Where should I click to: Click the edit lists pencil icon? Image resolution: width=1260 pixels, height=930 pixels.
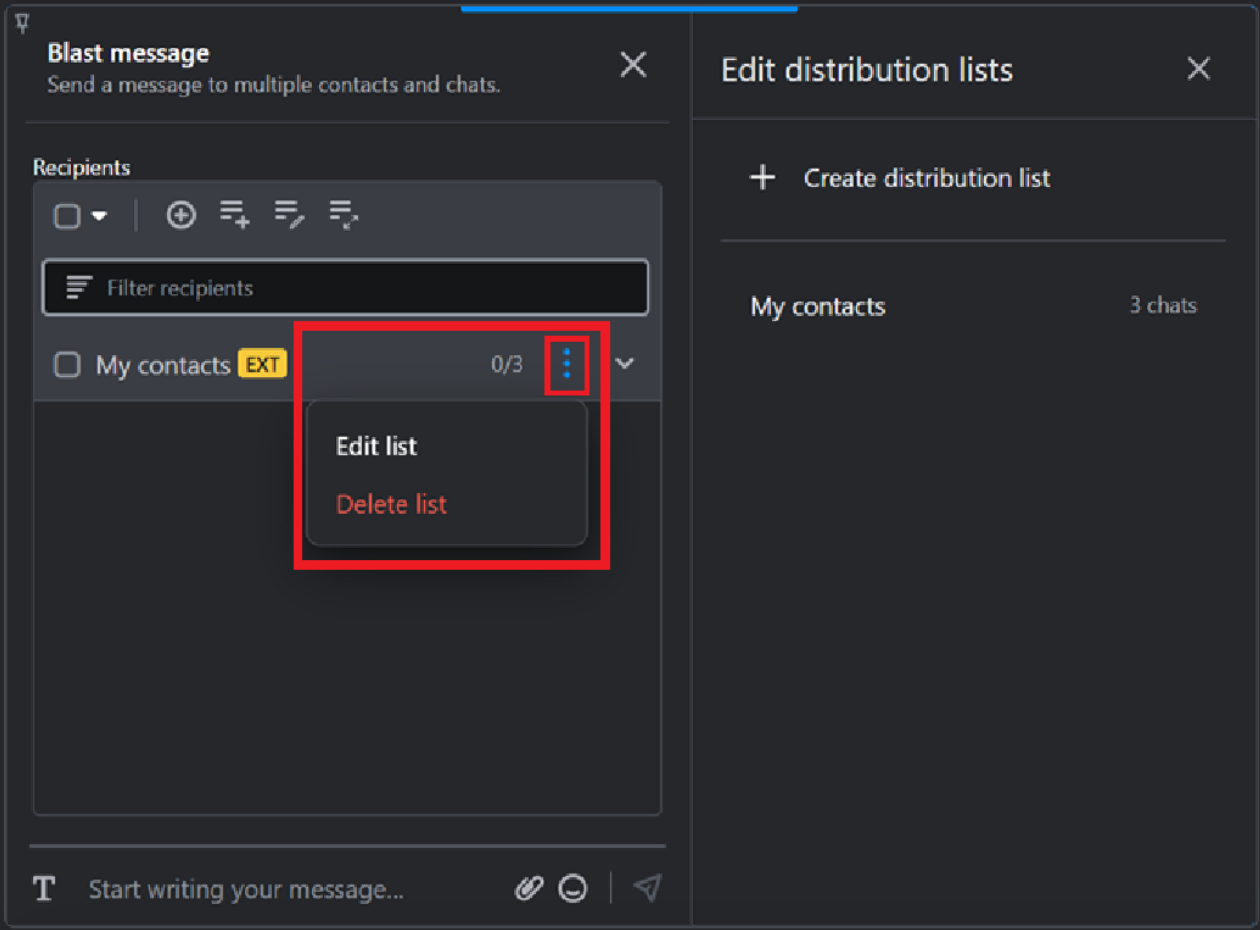tap(290, 214)
